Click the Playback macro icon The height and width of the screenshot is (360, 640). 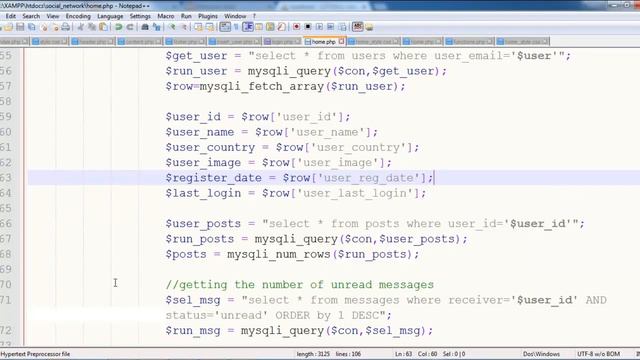click(319, 27)
